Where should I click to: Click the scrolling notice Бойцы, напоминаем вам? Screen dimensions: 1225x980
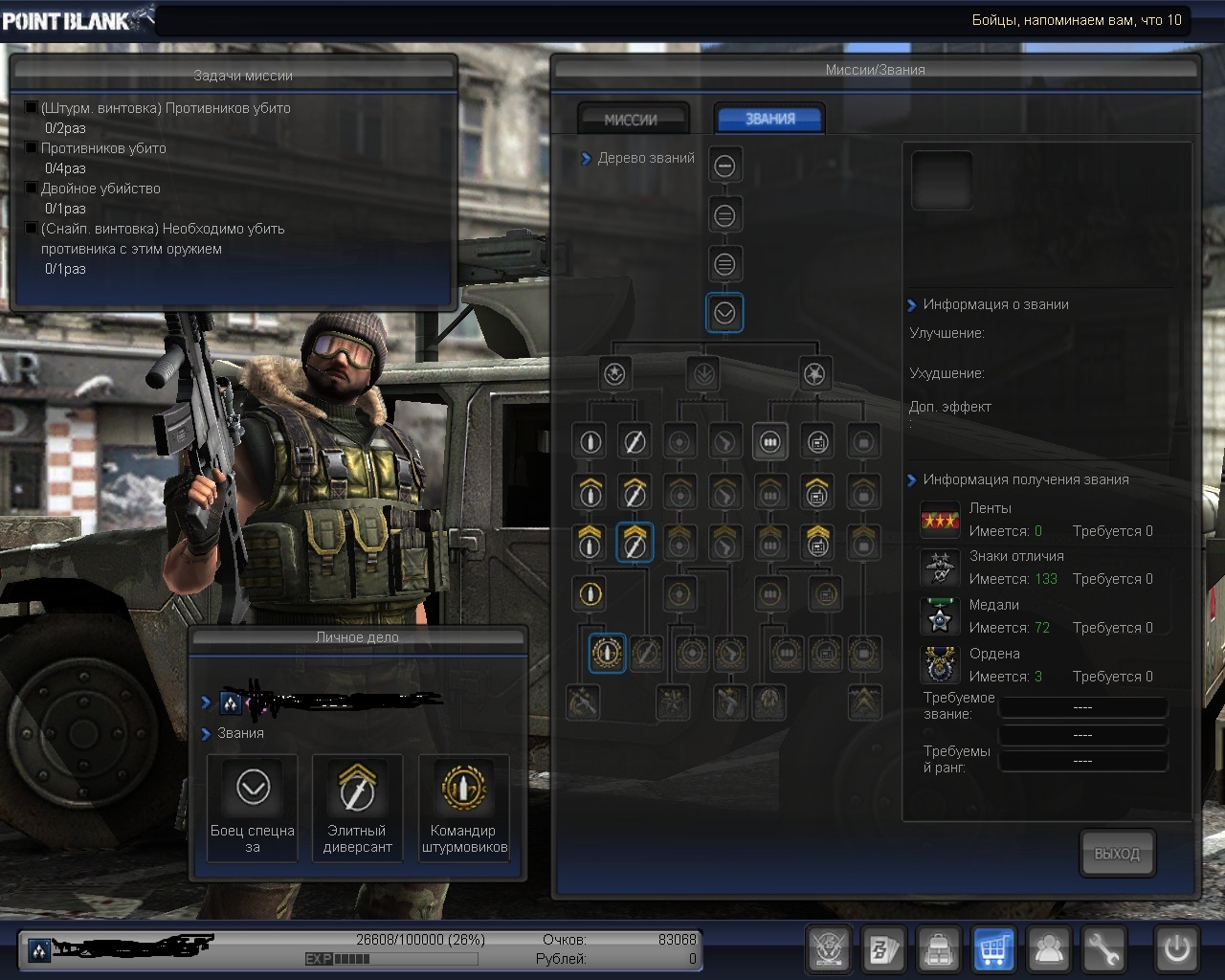[1077, 20]
